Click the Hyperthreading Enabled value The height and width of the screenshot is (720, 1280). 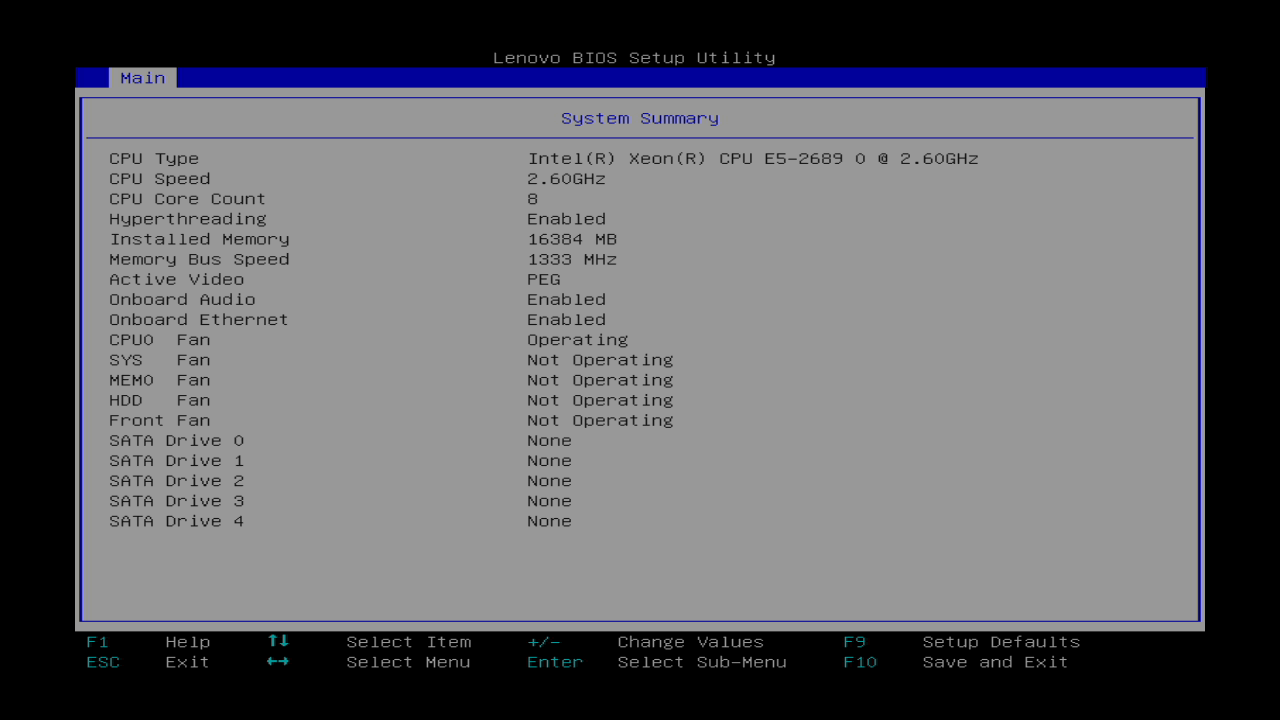pos(566,218)
